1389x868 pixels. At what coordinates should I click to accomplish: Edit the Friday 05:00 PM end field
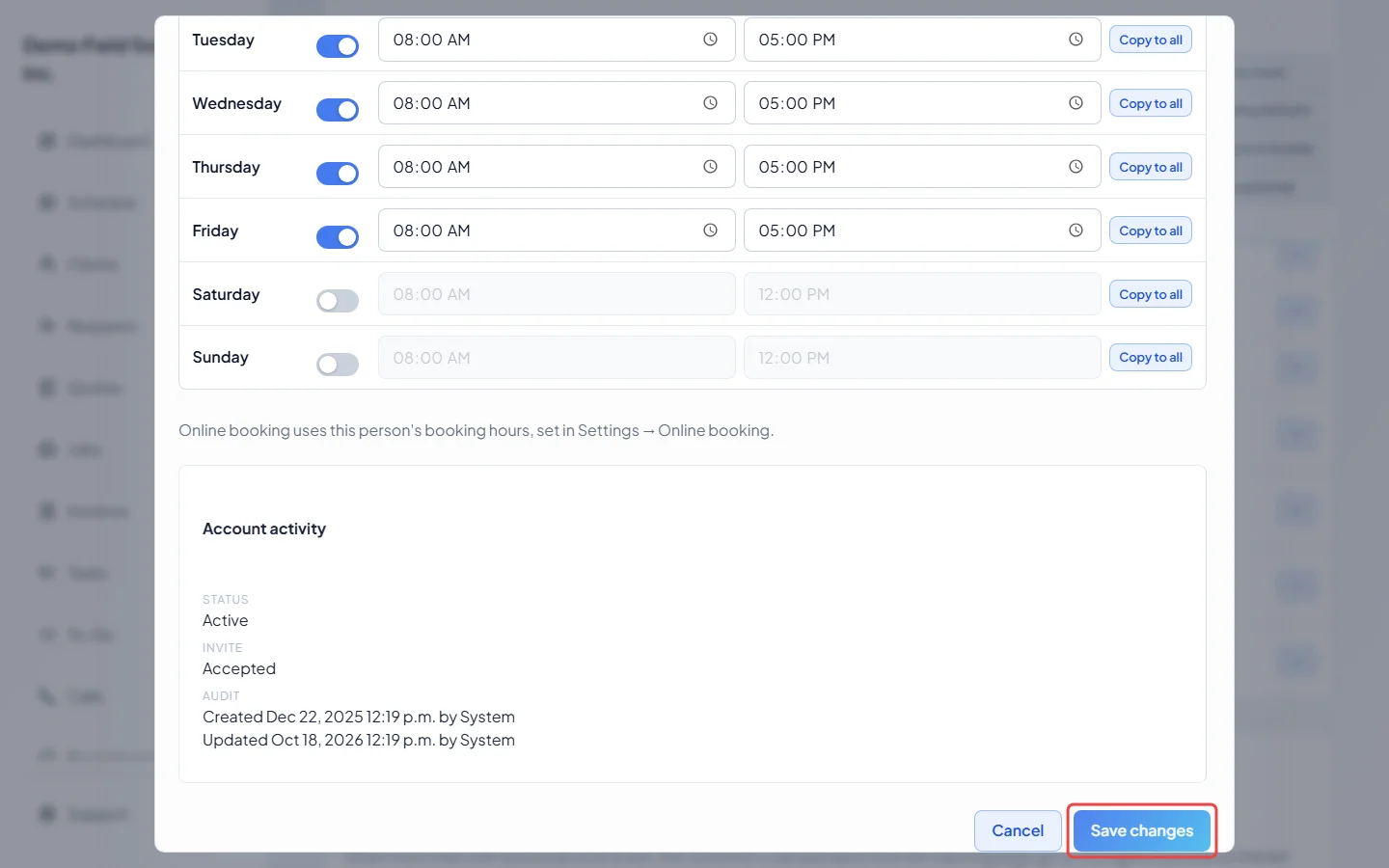click(922, 231)
